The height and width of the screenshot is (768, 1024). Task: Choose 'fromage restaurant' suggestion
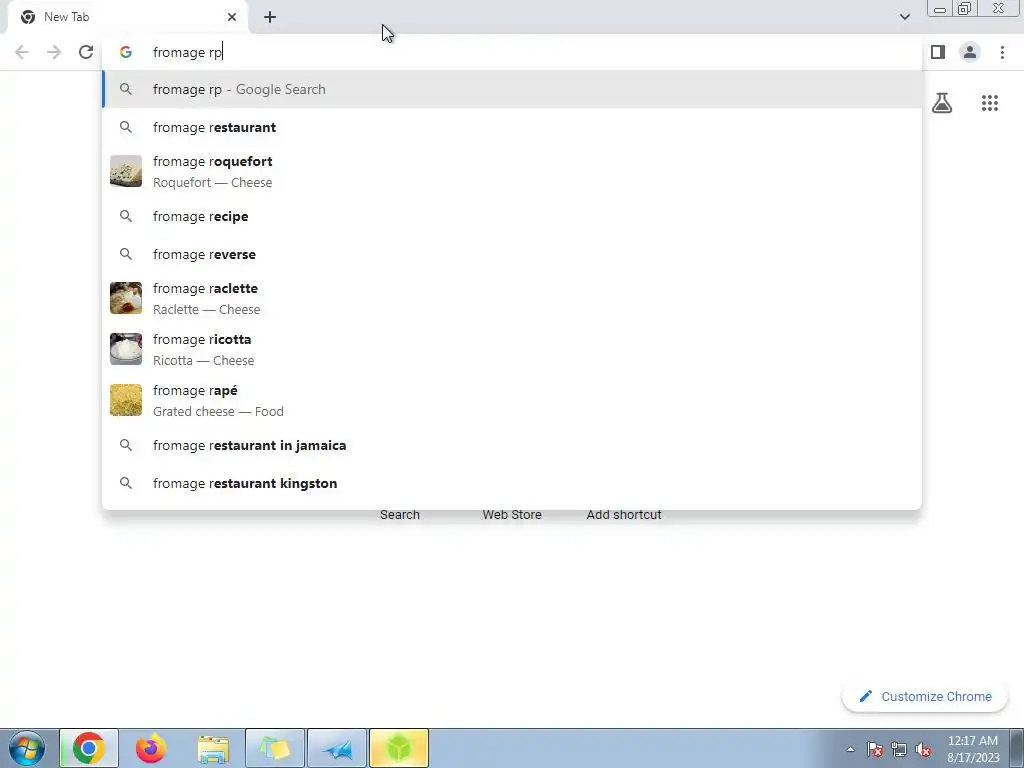pos(512,127)
